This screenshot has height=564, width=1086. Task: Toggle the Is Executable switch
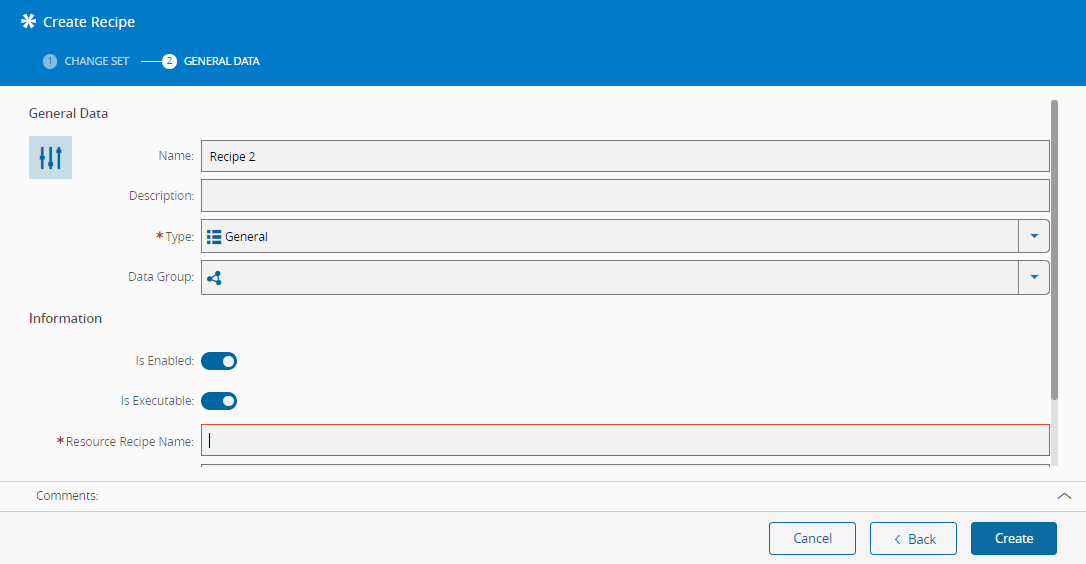(219, 401)
